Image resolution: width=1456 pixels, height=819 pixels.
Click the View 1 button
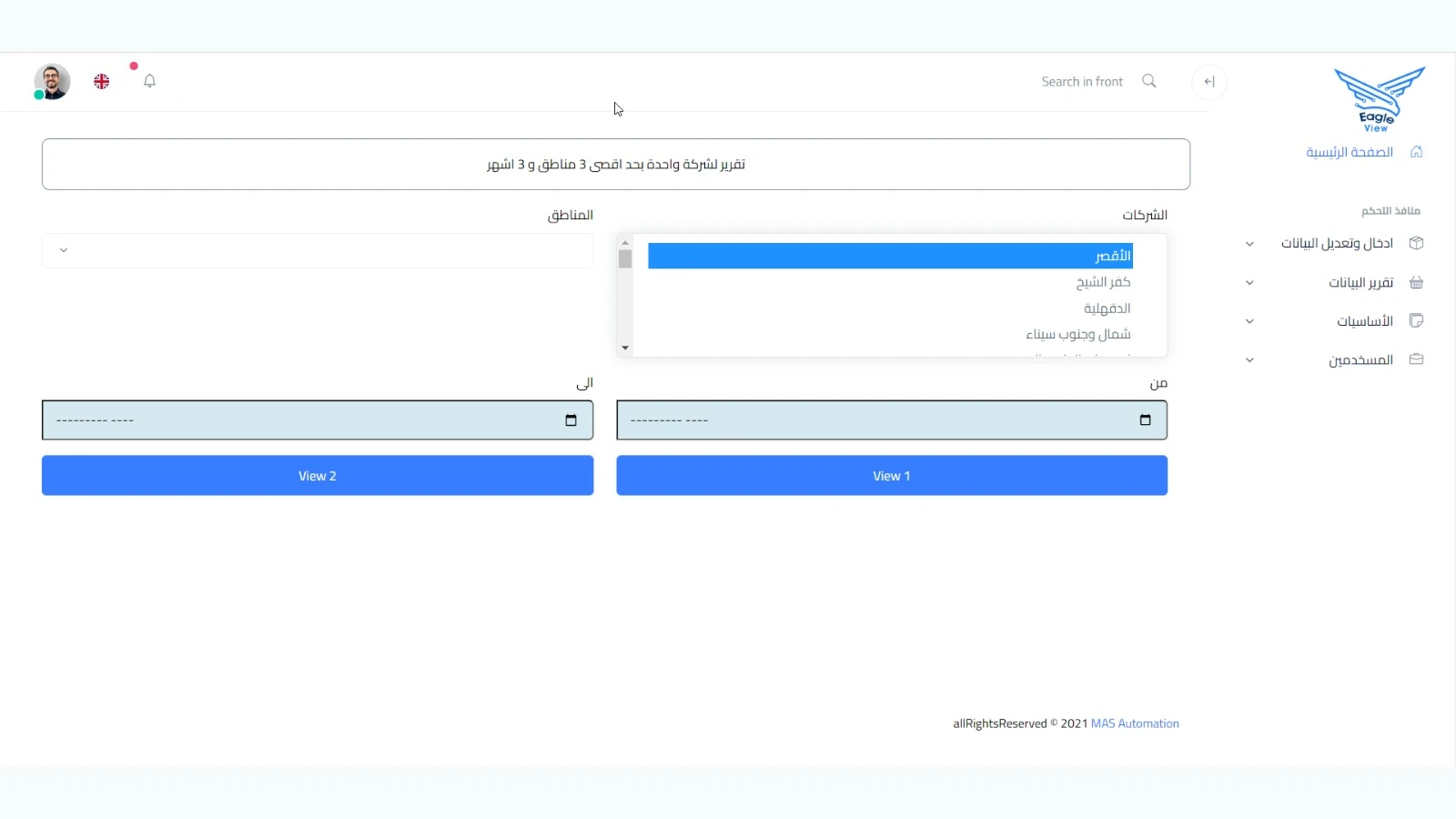tap(892, 475)
